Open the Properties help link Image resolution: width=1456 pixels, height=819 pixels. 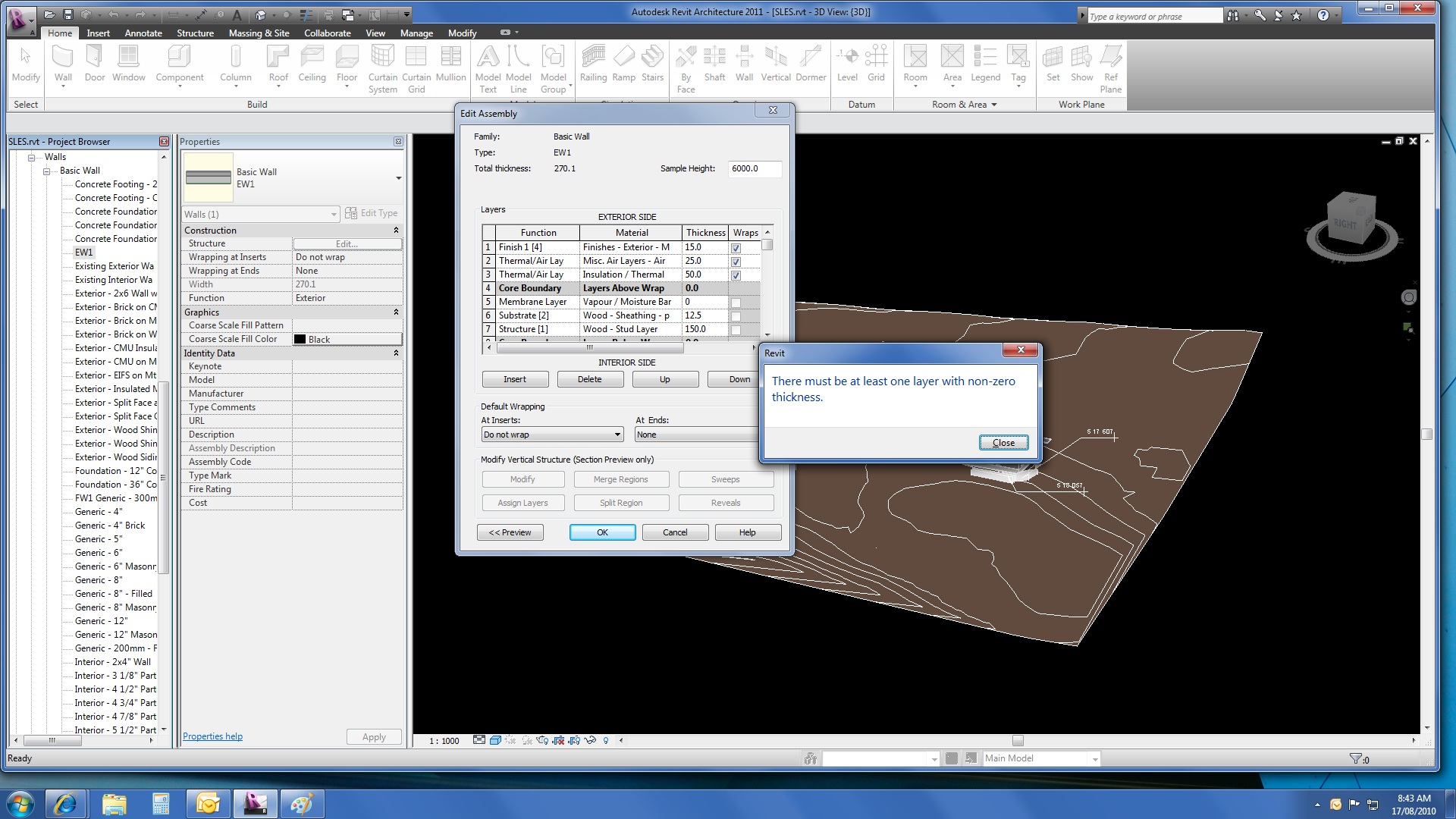pyautogui.click(x=212, y=736)
